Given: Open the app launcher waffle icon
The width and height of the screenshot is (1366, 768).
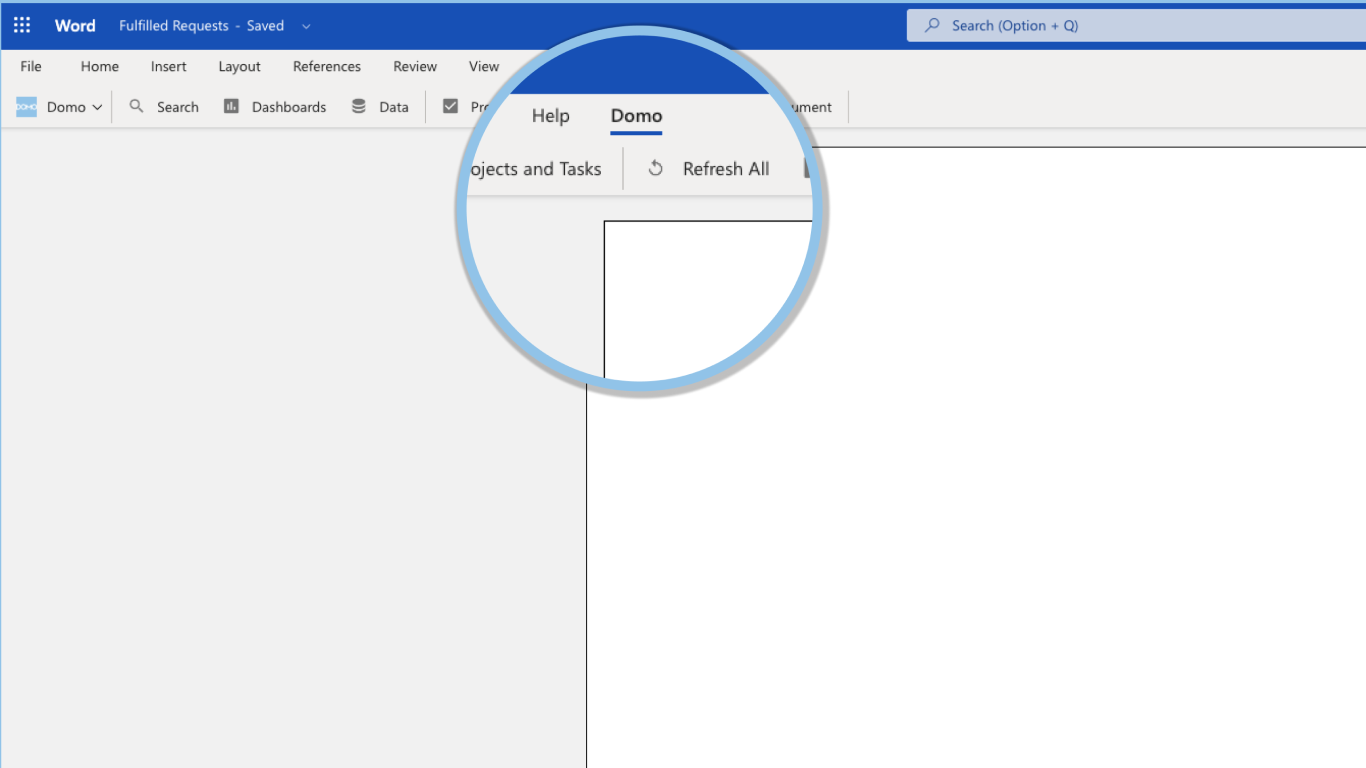Looking at the screenshot, I should click(22, 25).
